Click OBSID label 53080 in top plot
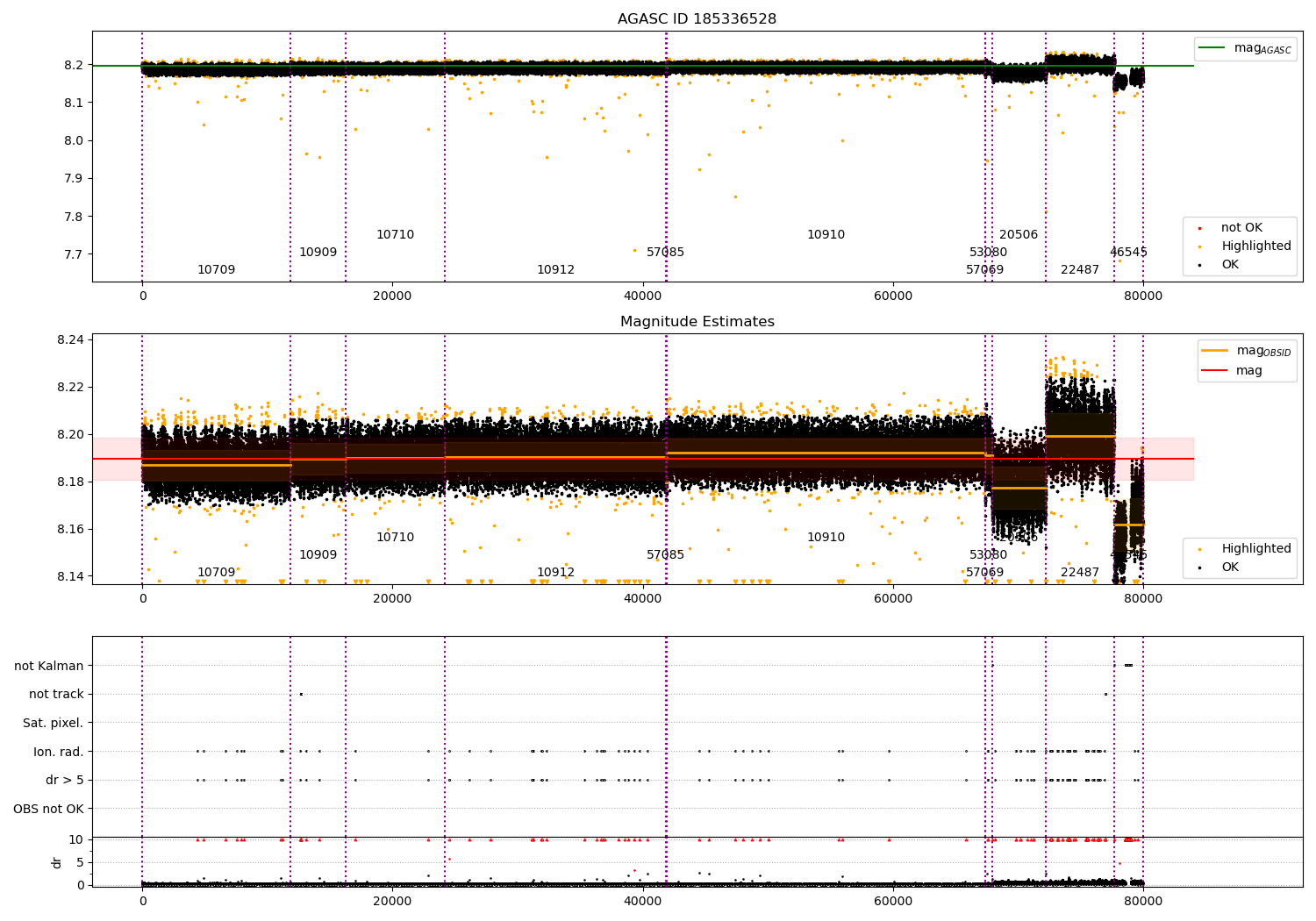This screenshot has width=1316, height=921. point(988,252)
